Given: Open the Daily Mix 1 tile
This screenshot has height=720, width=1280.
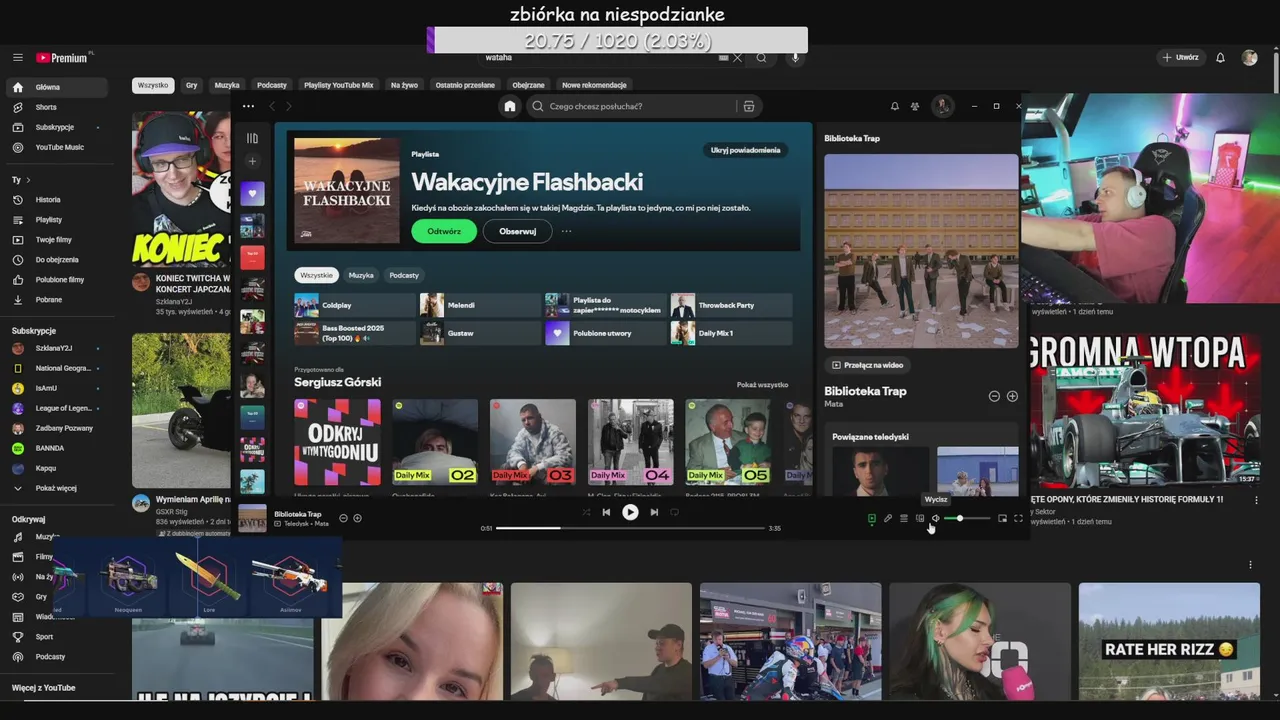Looking at the screenshot, I should coord(732,333).
